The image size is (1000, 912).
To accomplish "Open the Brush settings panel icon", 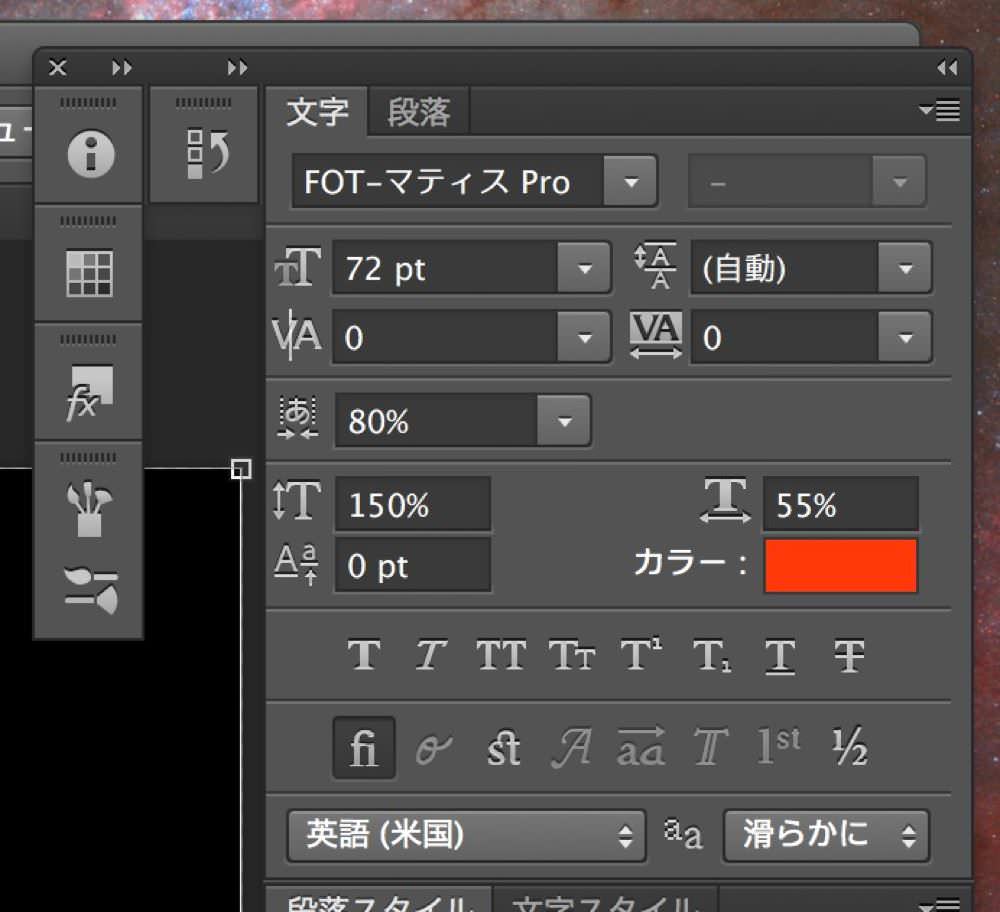I will pos(91,589).
